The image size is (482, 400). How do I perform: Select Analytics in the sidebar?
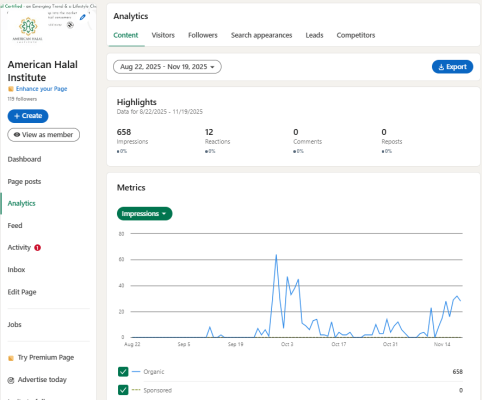click(x=22, y=203)
